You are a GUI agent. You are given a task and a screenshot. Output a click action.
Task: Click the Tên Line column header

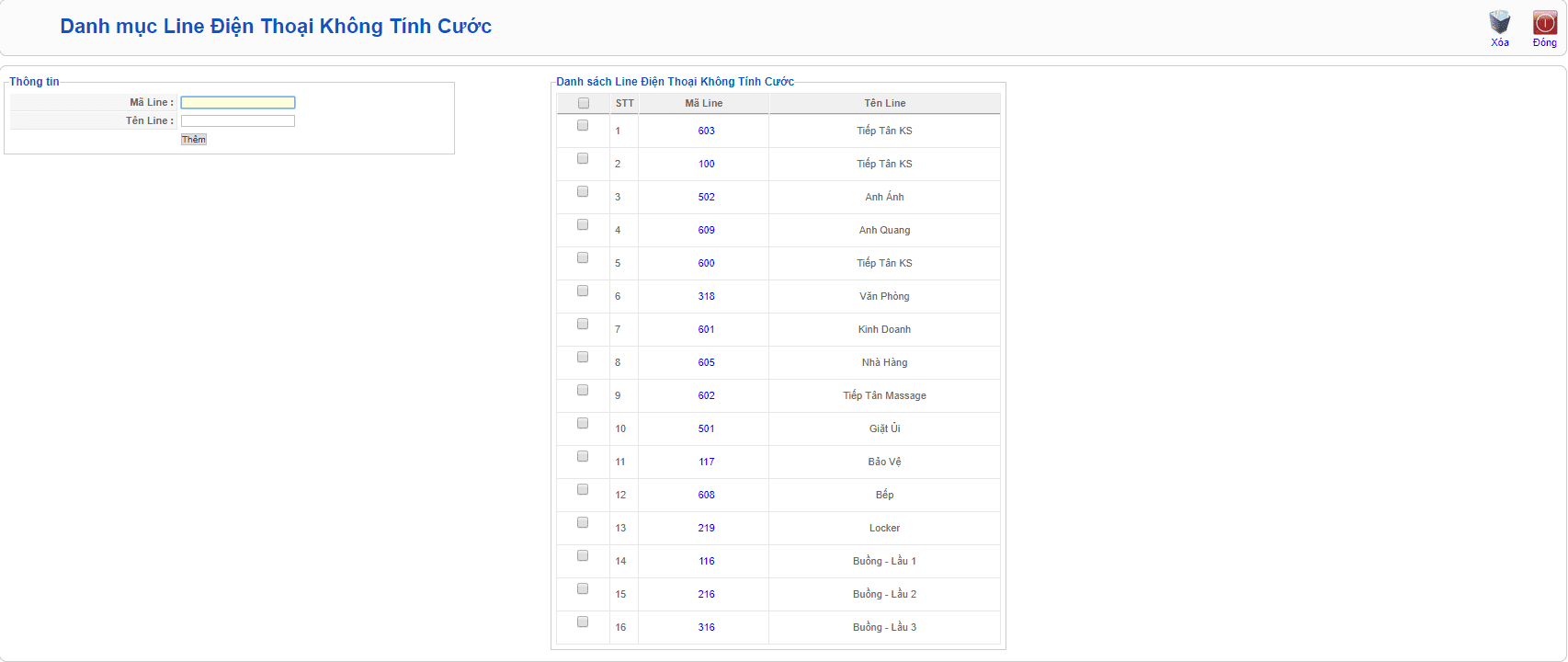point(884,103)
